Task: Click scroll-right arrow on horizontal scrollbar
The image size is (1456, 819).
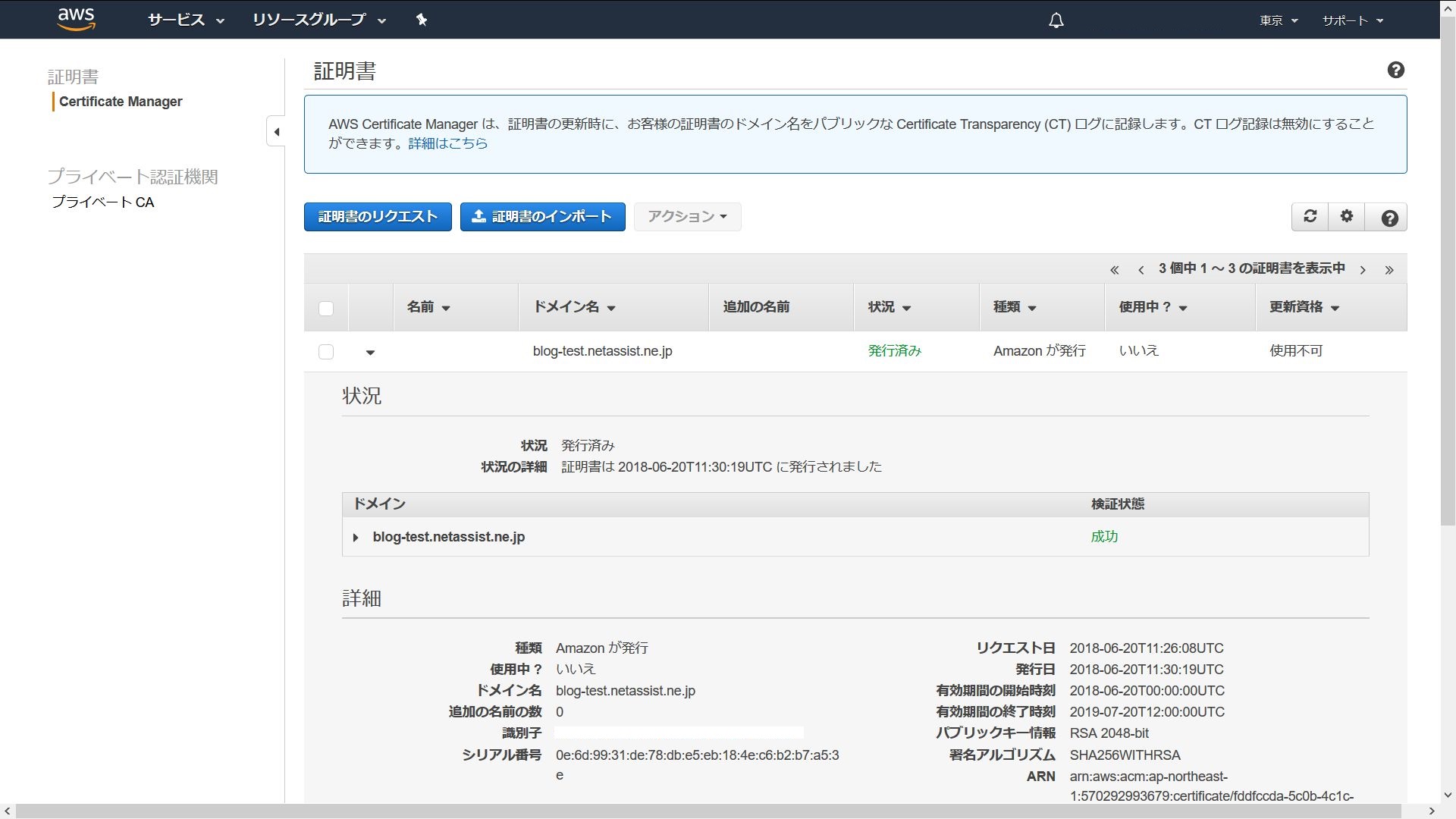Action: (1432, 811)
